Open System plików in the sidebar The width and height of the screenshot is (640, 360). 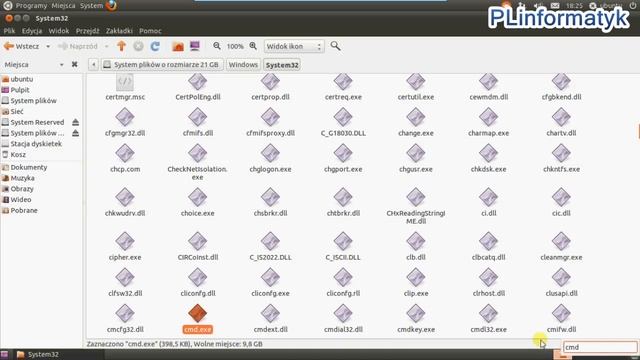coord(33,101)
